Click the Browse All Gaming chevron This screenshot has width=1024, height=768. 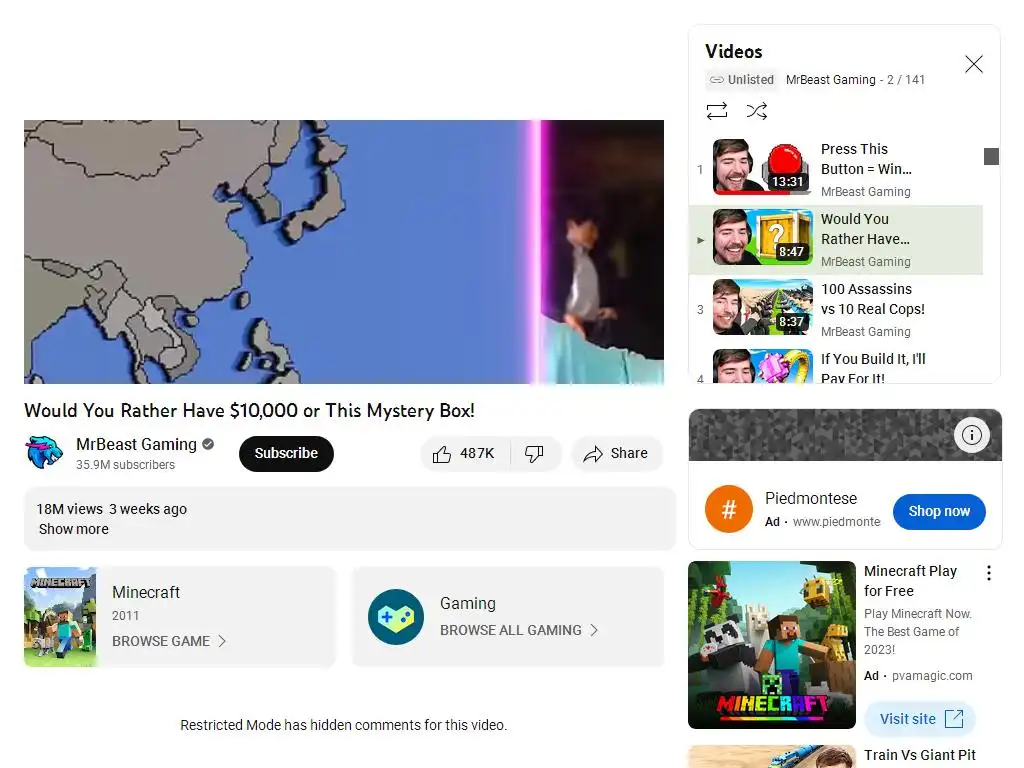(x=594, y=630)
